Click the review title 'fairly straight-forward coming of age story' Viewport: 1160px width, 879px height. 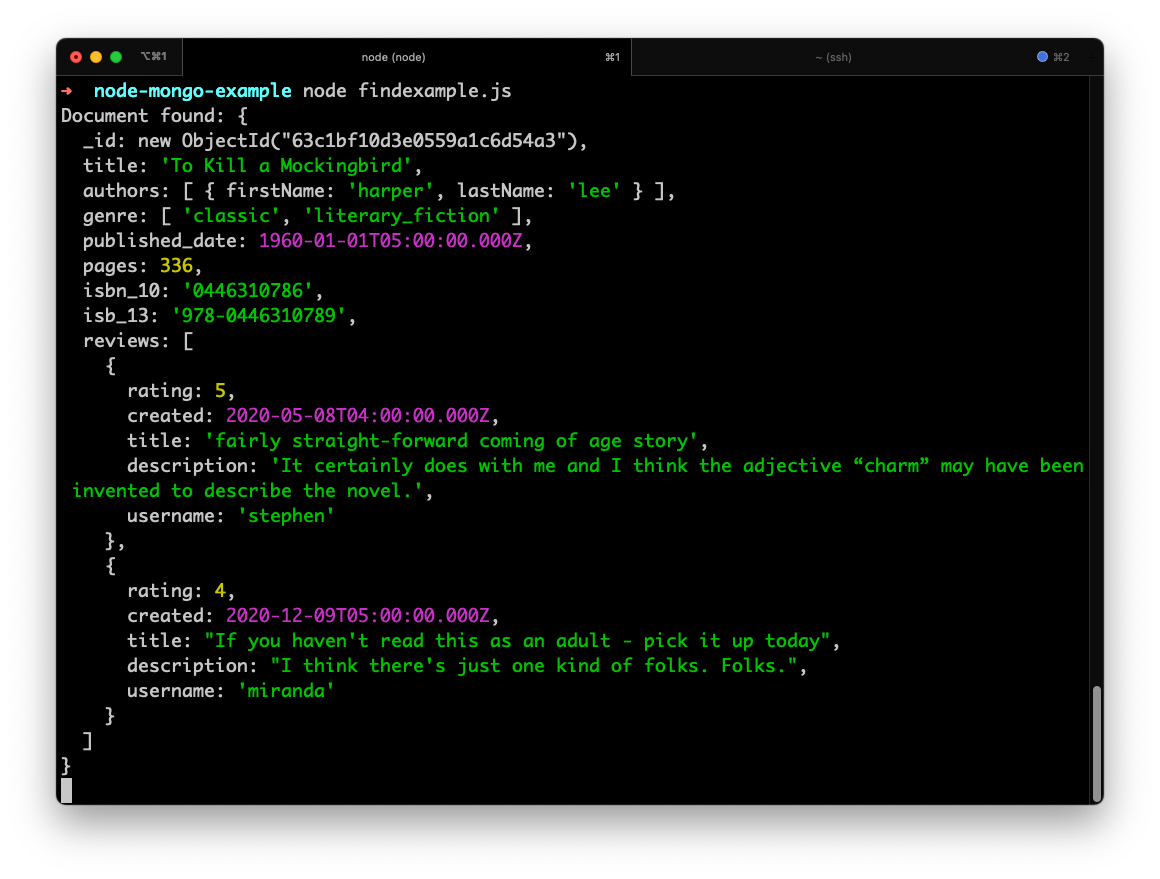click(x=451, y=441)
